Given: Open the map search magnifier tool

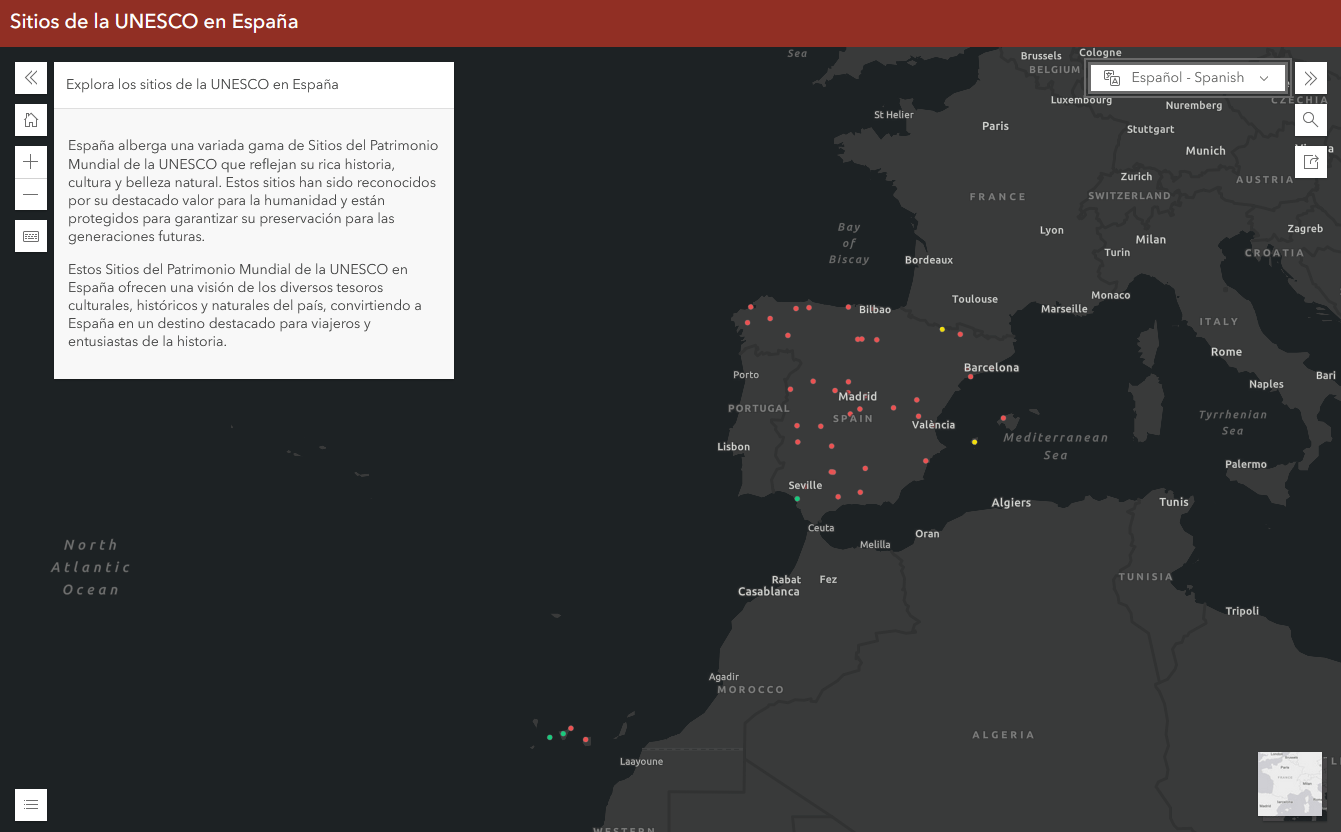Looking at the screenshot, I should tap(1310, 119).
